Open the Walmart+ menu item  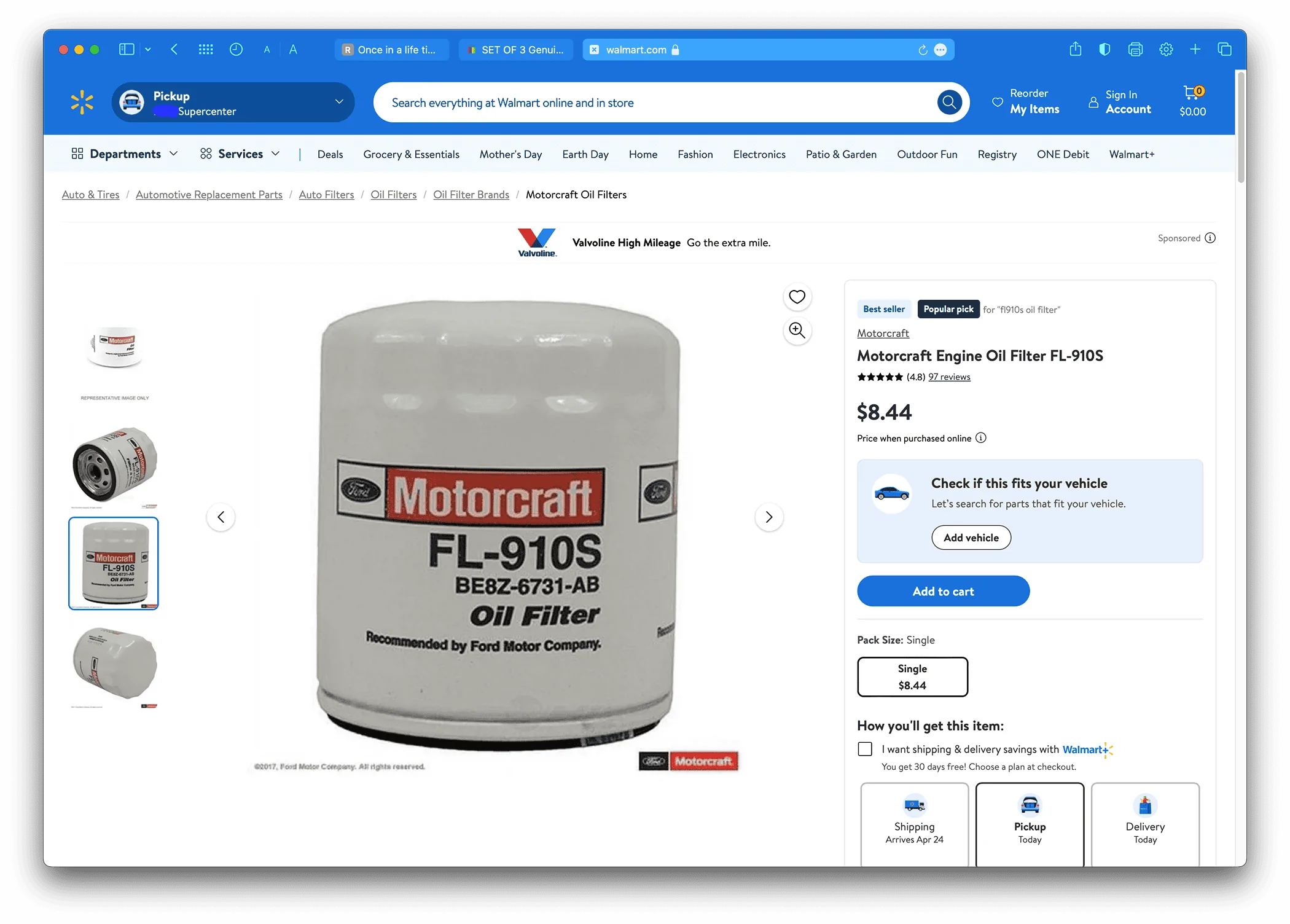coord(1132,154)
